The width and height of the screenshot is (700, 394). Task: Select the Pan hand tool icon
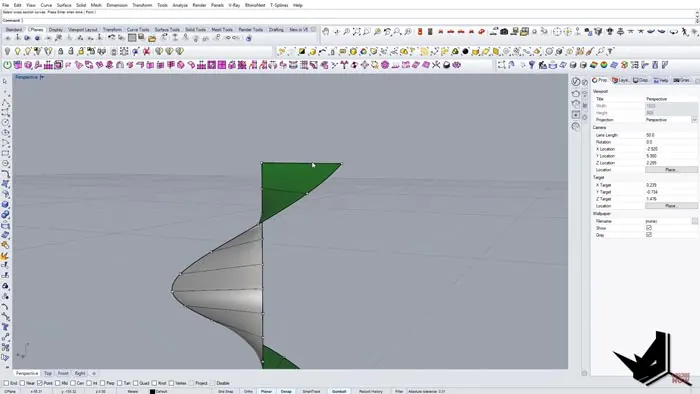pyautogui.click(x=326, y=31)
